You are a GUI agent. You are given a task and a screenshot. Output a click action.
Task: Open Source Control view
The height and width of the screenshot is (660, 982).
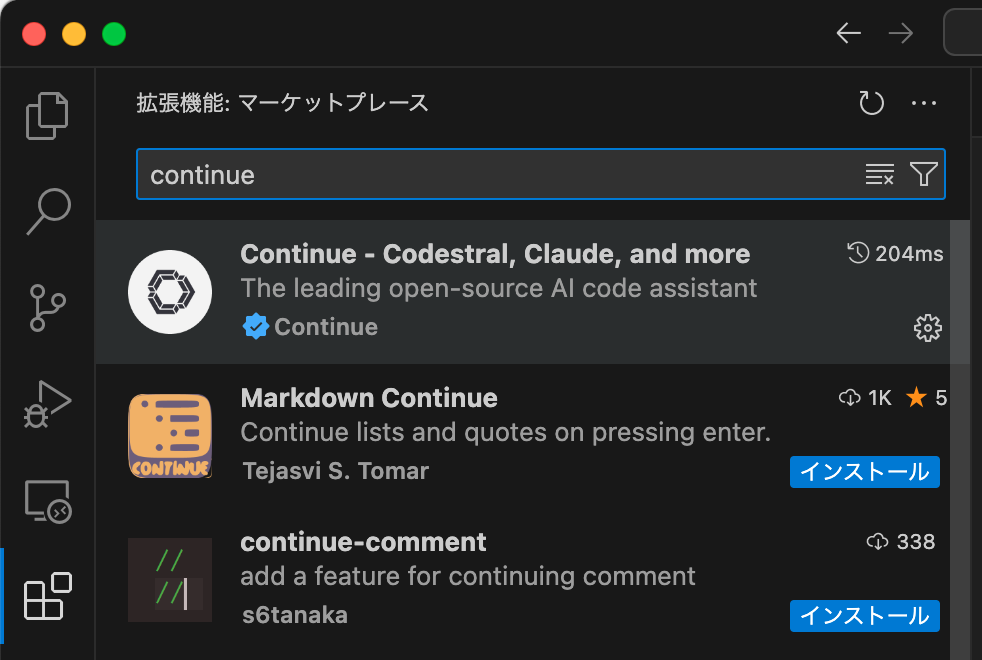pyautogui.click(x=47, y=307)
